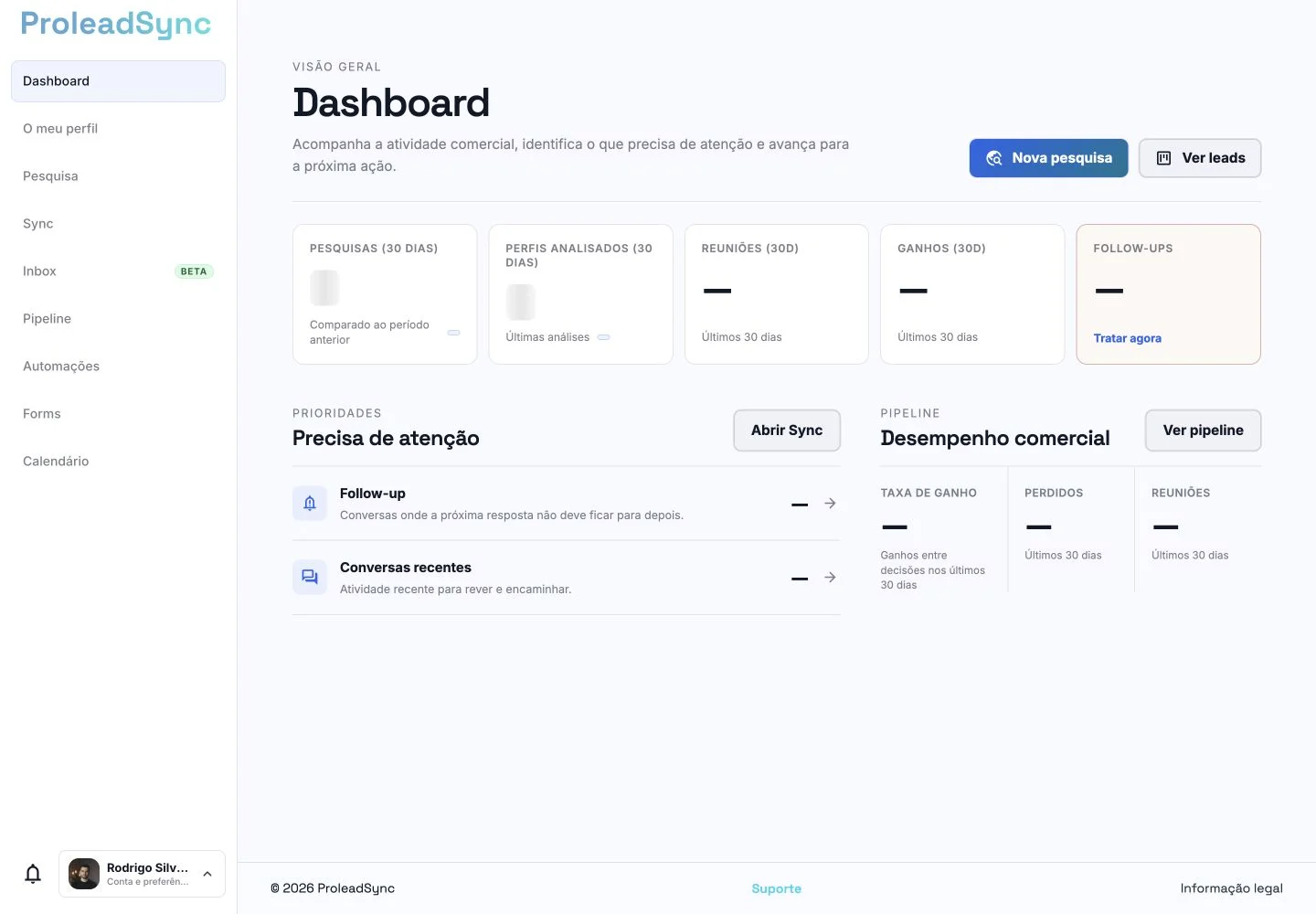Click the Reuniões label in Desempenho comercial
The image size is (1316, 914).
[1181, 493]
